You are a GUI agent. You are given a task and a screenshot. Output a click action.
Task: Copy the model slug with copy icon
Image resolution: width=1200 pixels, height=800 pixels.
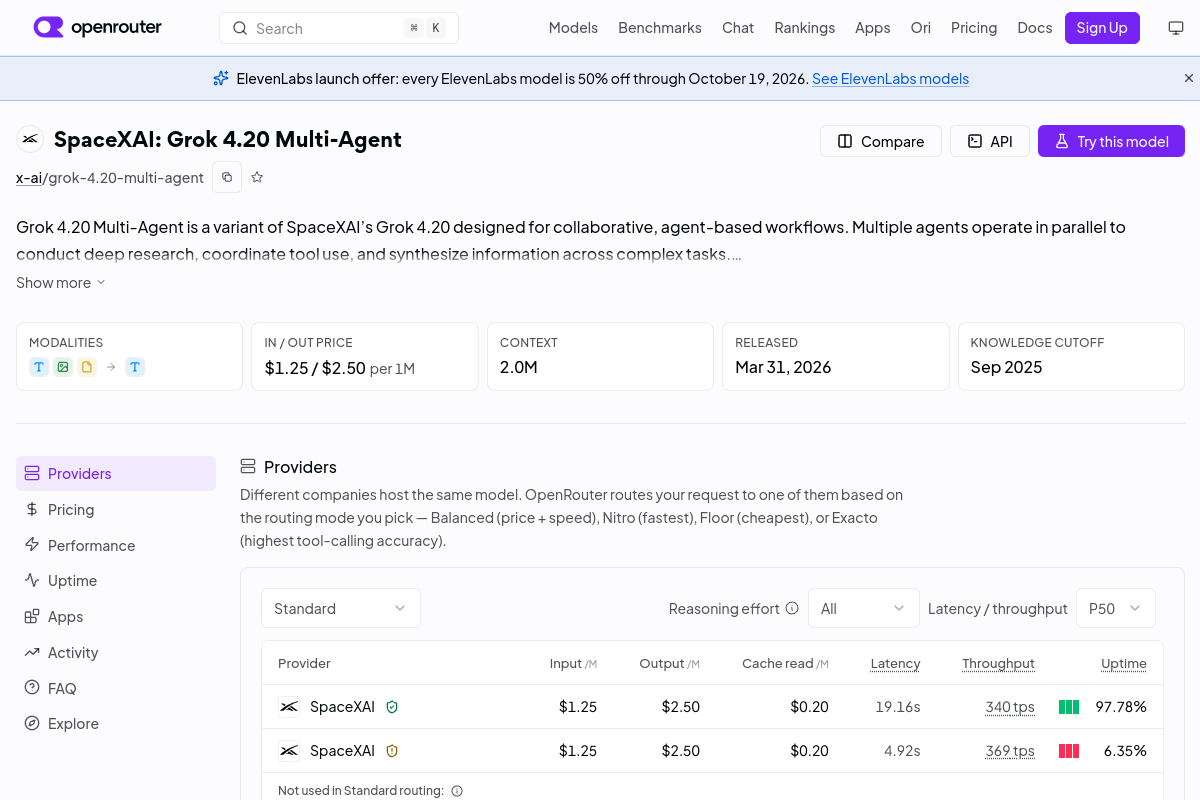click(x=227, y=177)
